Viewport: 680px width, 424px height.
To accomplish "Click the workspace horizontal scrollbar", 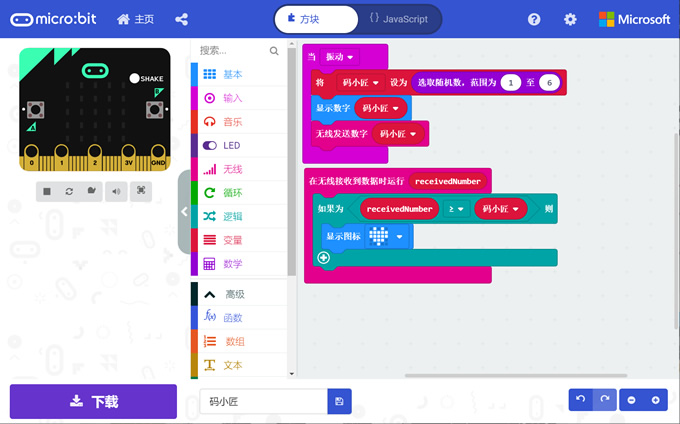I will pyautogui.click(x=516, y=375).
